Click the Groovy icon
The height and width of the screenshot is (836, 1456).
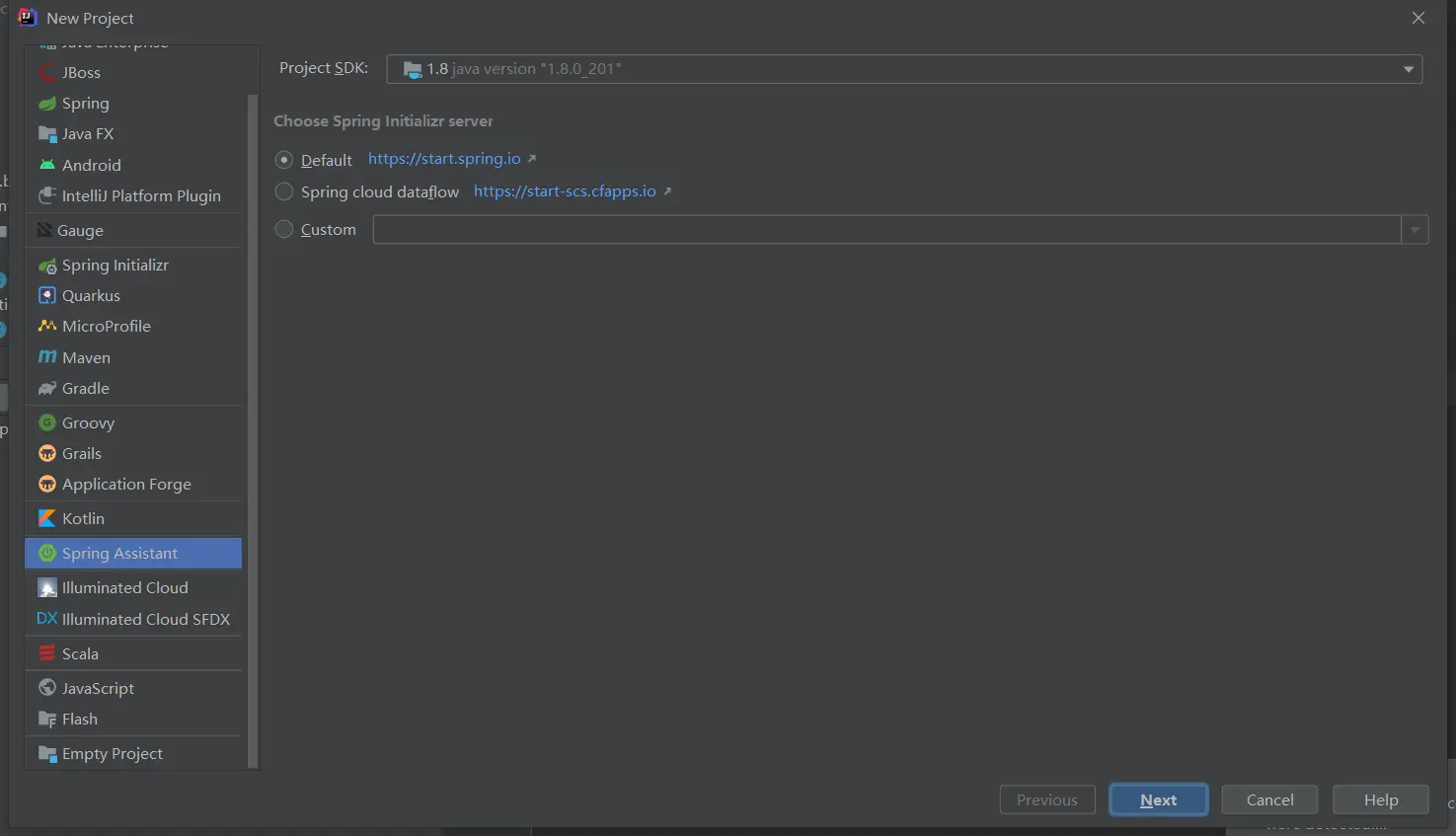[x=47, y=422]
